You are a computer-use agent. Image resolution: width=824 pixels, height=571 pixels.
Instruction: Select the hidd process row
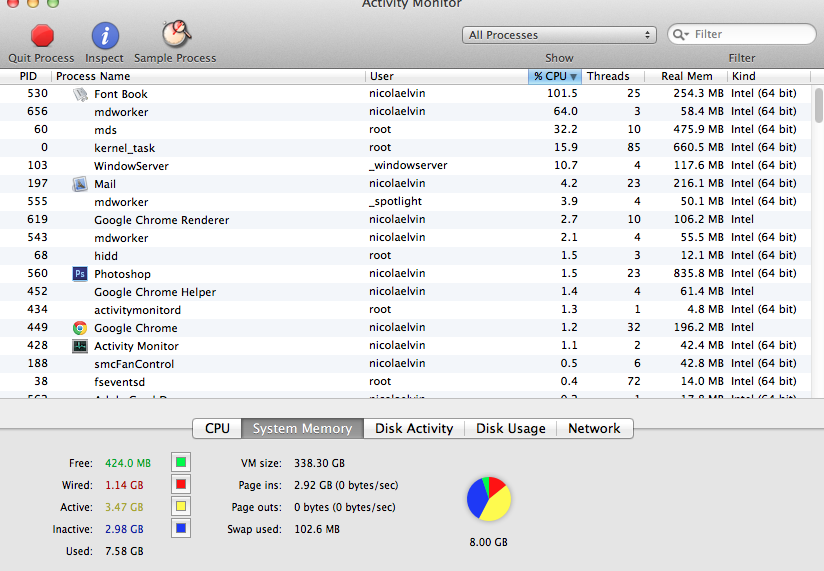(406, 255)
